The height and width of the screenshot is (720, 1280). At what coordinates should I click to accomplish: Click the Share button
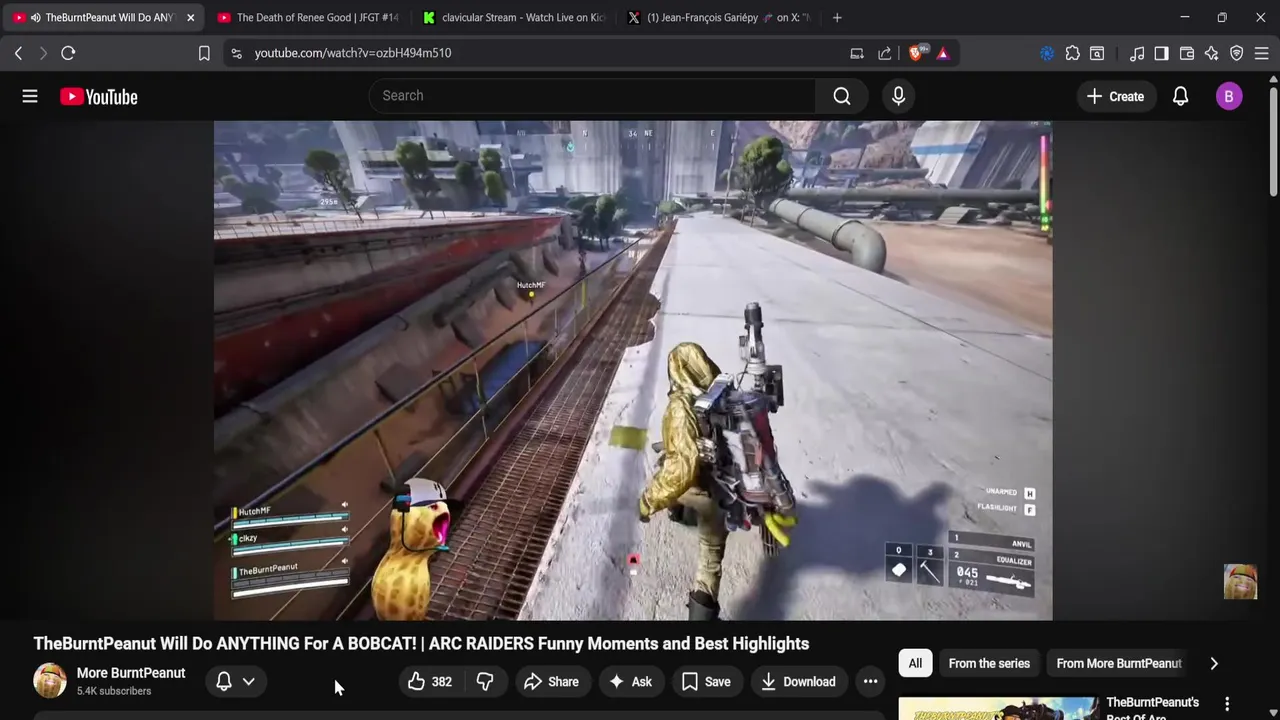(x=551, y=681)
